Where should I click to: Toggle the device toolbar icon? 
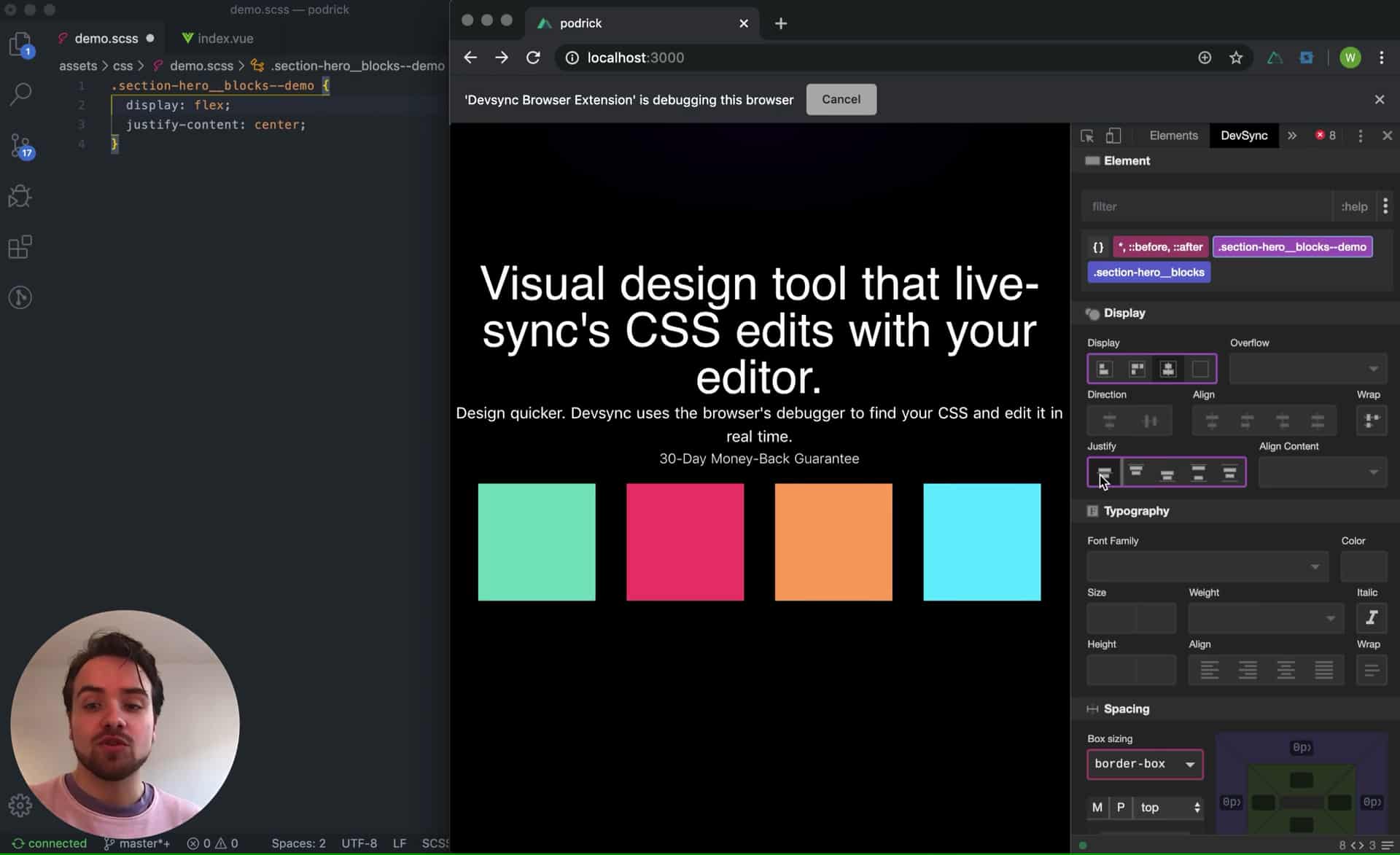[x=1113, y=136]
